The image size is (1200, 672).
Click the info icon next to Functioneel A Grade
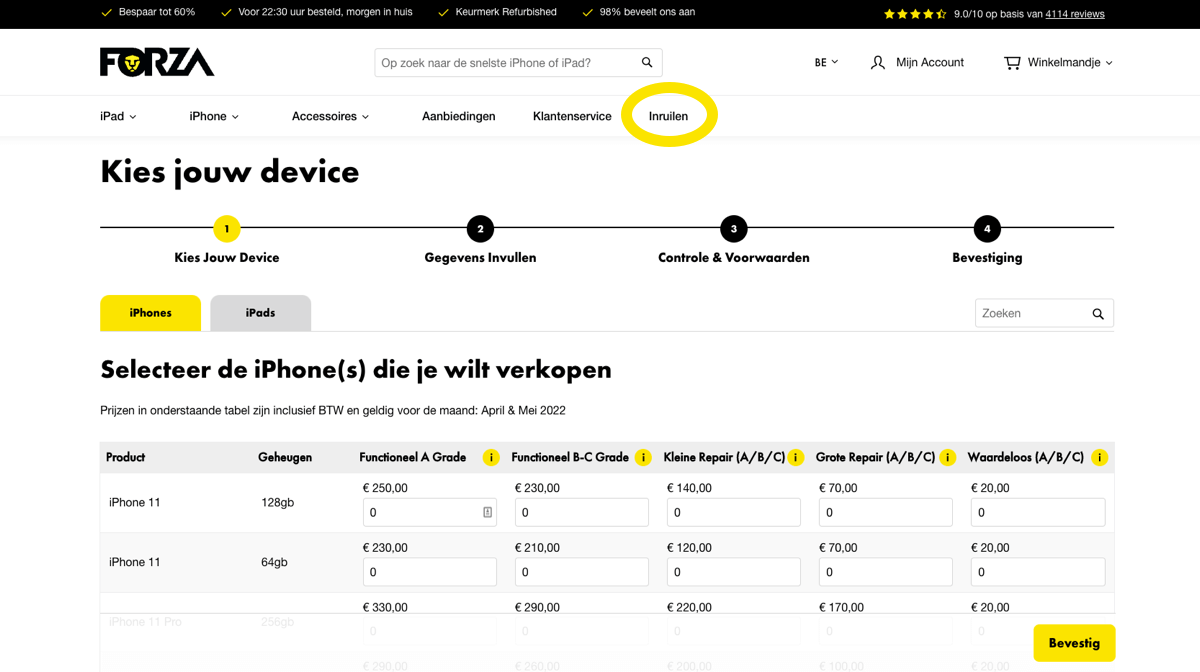pos(491,457)
